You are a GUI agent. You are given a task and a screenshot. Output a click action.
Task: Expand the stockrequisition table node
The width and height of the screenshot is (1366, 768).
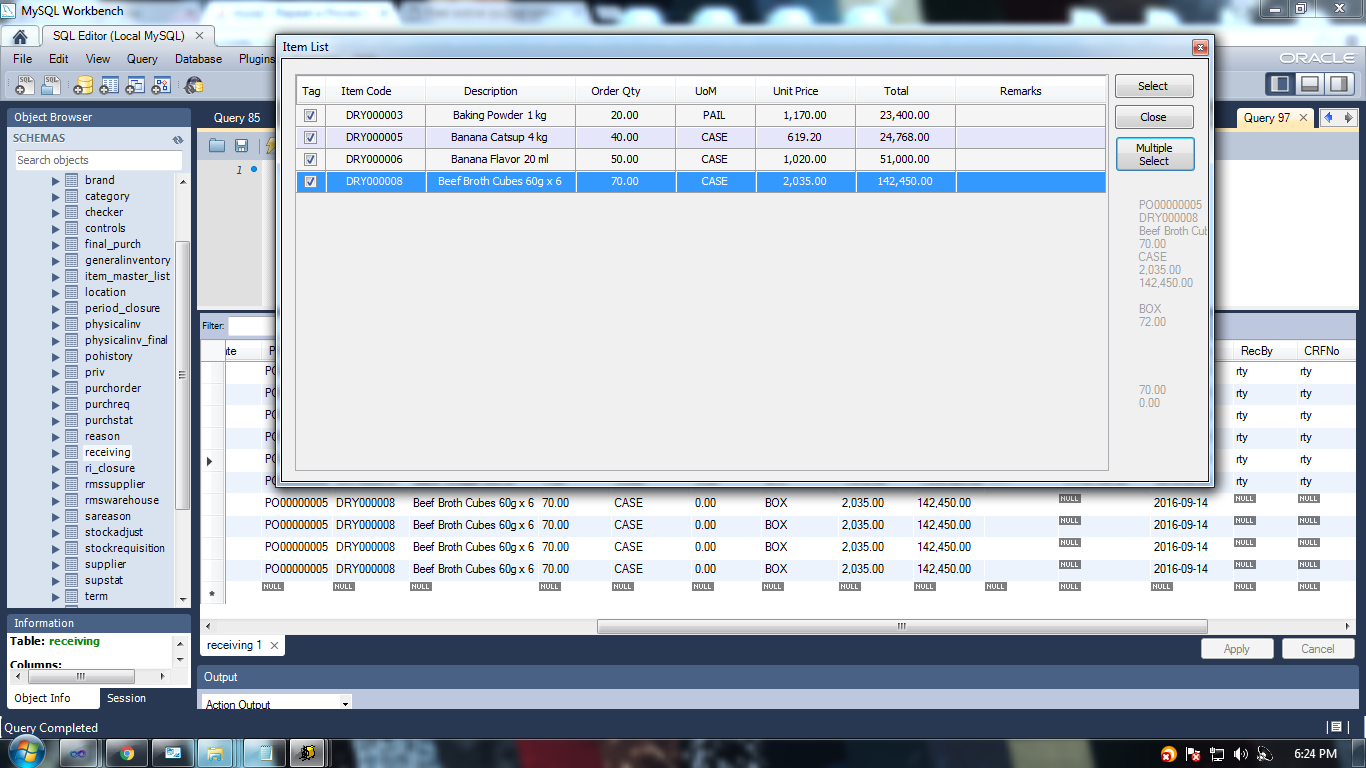[56, 549]
